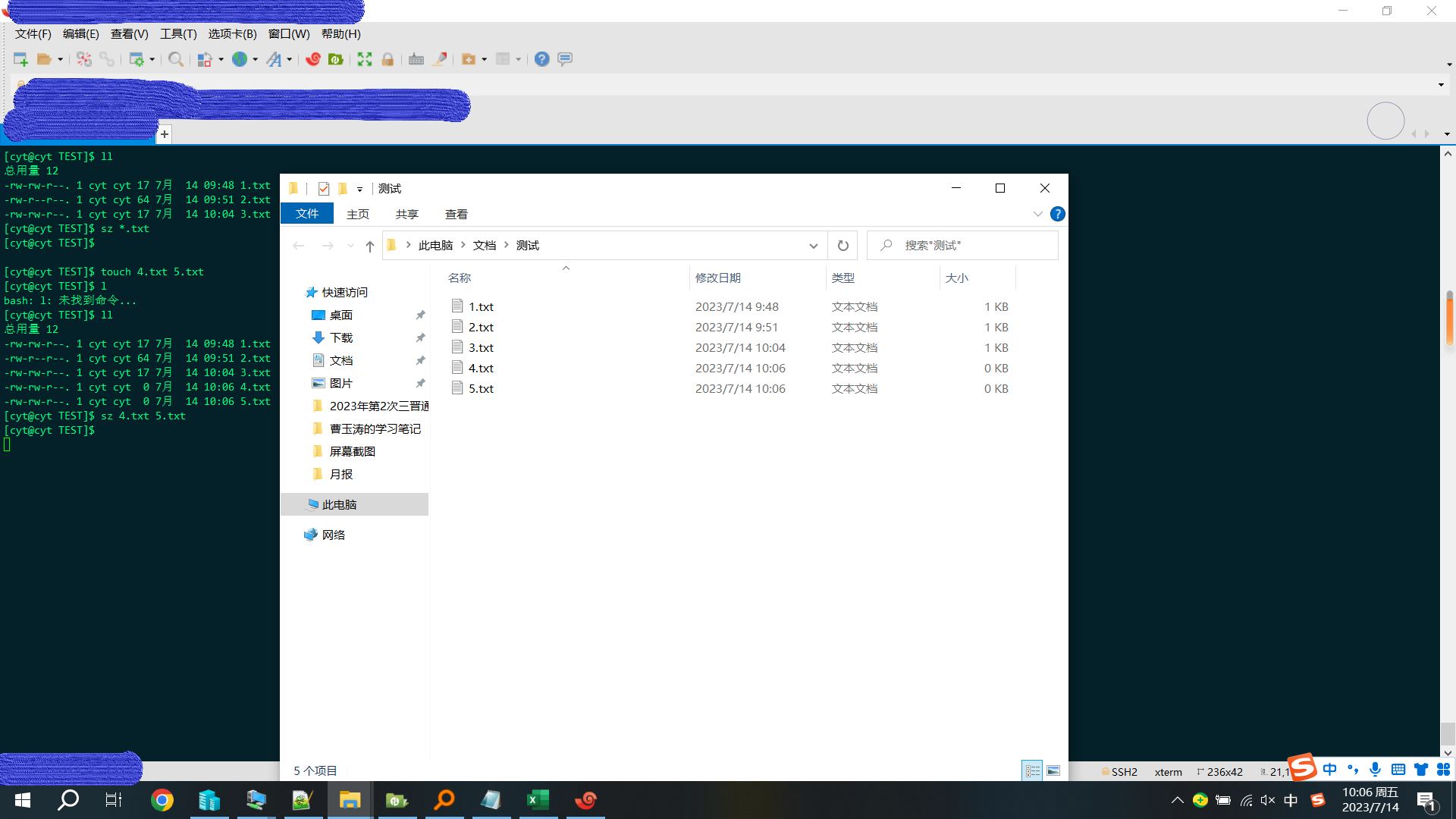Toggle the tray IME 中 indicator
Screen dimensions: 1456x819
point(1291,801)
